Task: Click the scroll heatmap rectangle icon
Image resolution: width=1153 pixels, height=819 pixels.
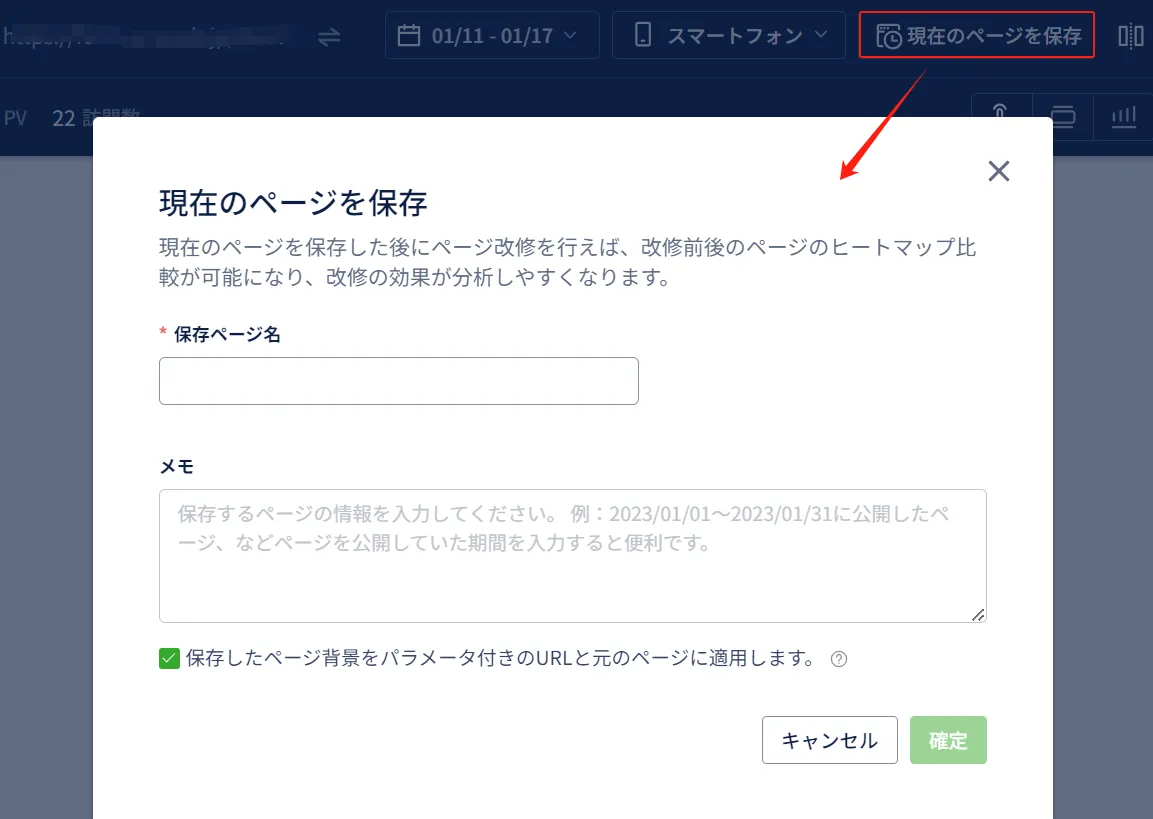Action: click(x=1063, y=116)
